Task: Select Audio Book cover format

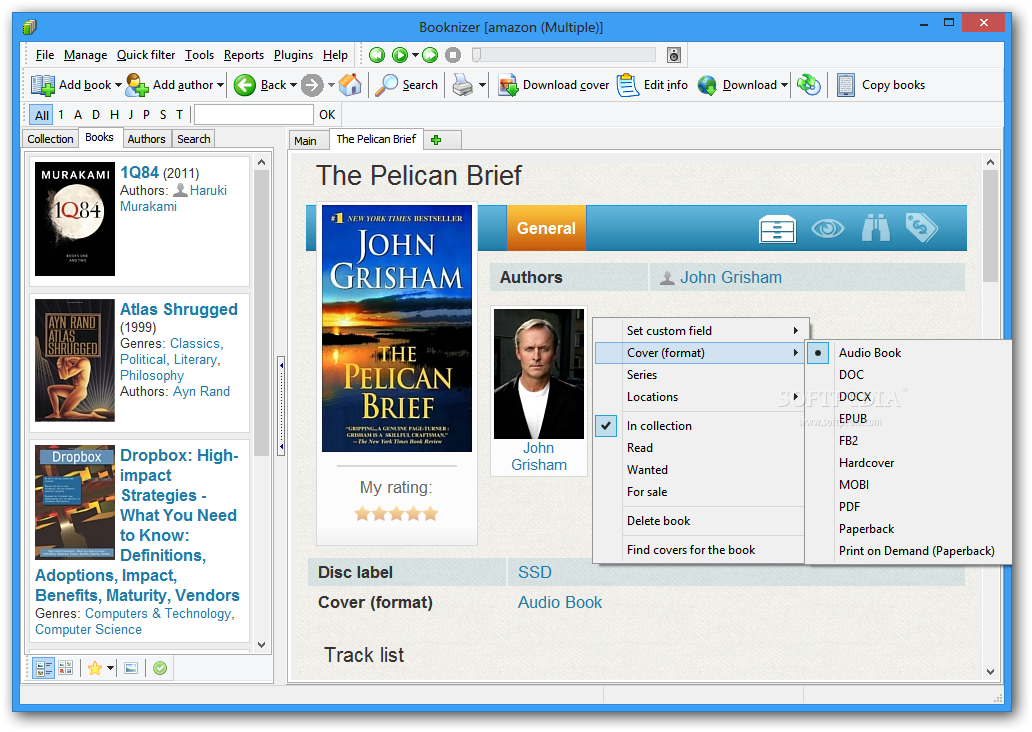Action: 869,353
